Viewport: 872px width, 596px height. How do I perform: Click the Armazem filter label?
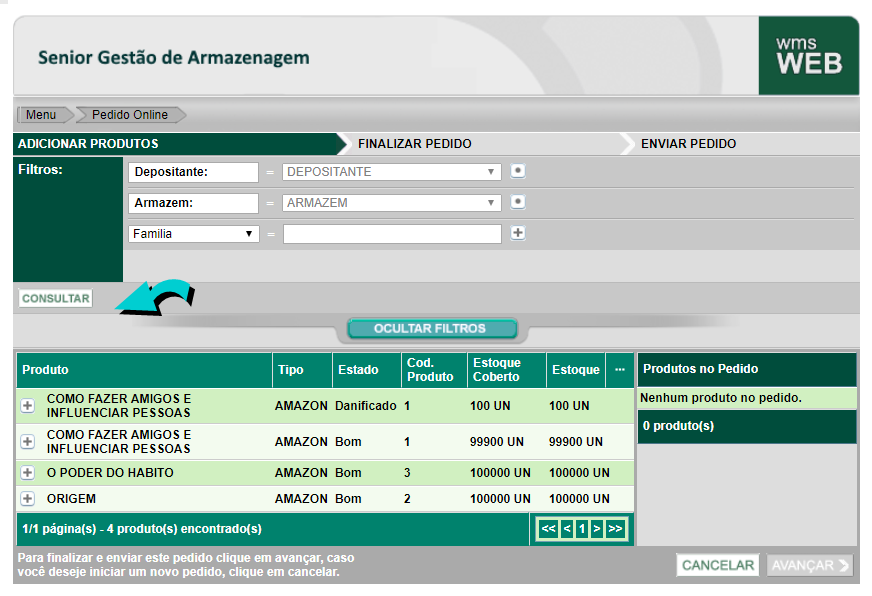193,203
